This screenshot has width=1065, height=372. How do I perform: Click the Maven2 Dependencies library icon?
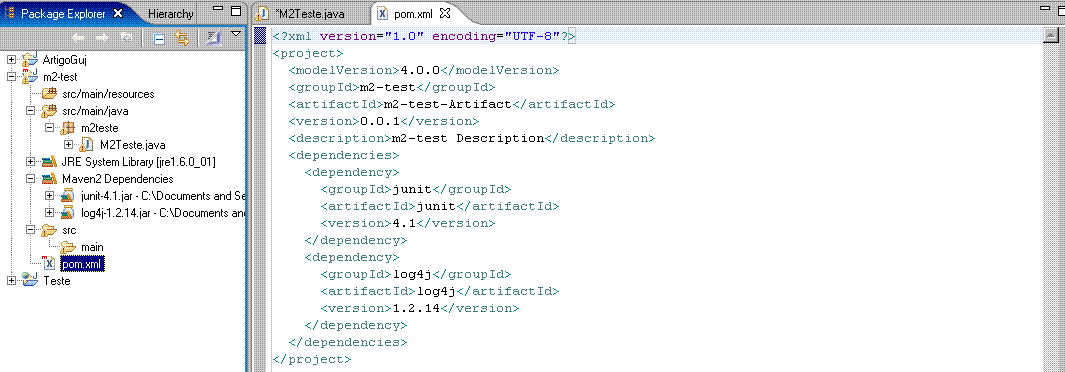pos(49,179)
